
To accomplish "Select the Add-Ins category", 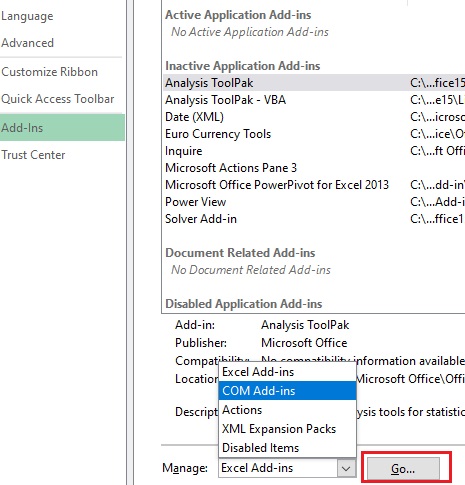I will coord(62,127).
